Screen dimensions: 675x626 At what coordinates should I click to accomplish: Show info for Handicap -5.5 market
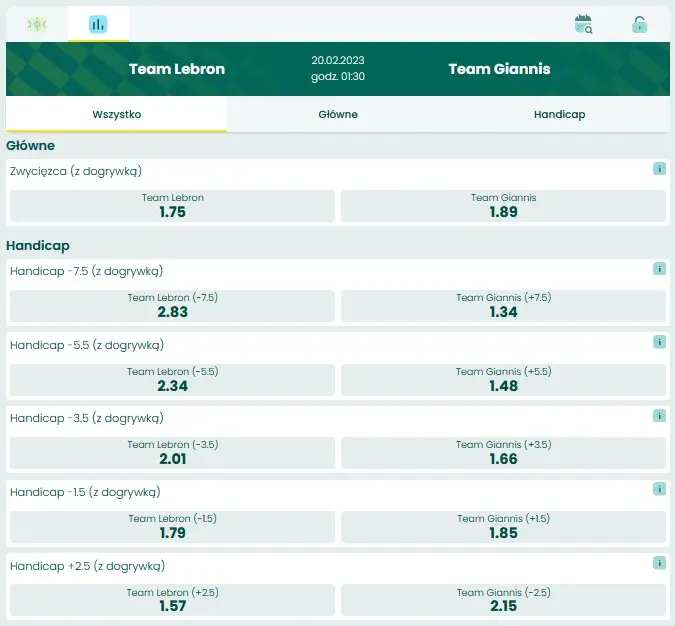pos(659,342)
